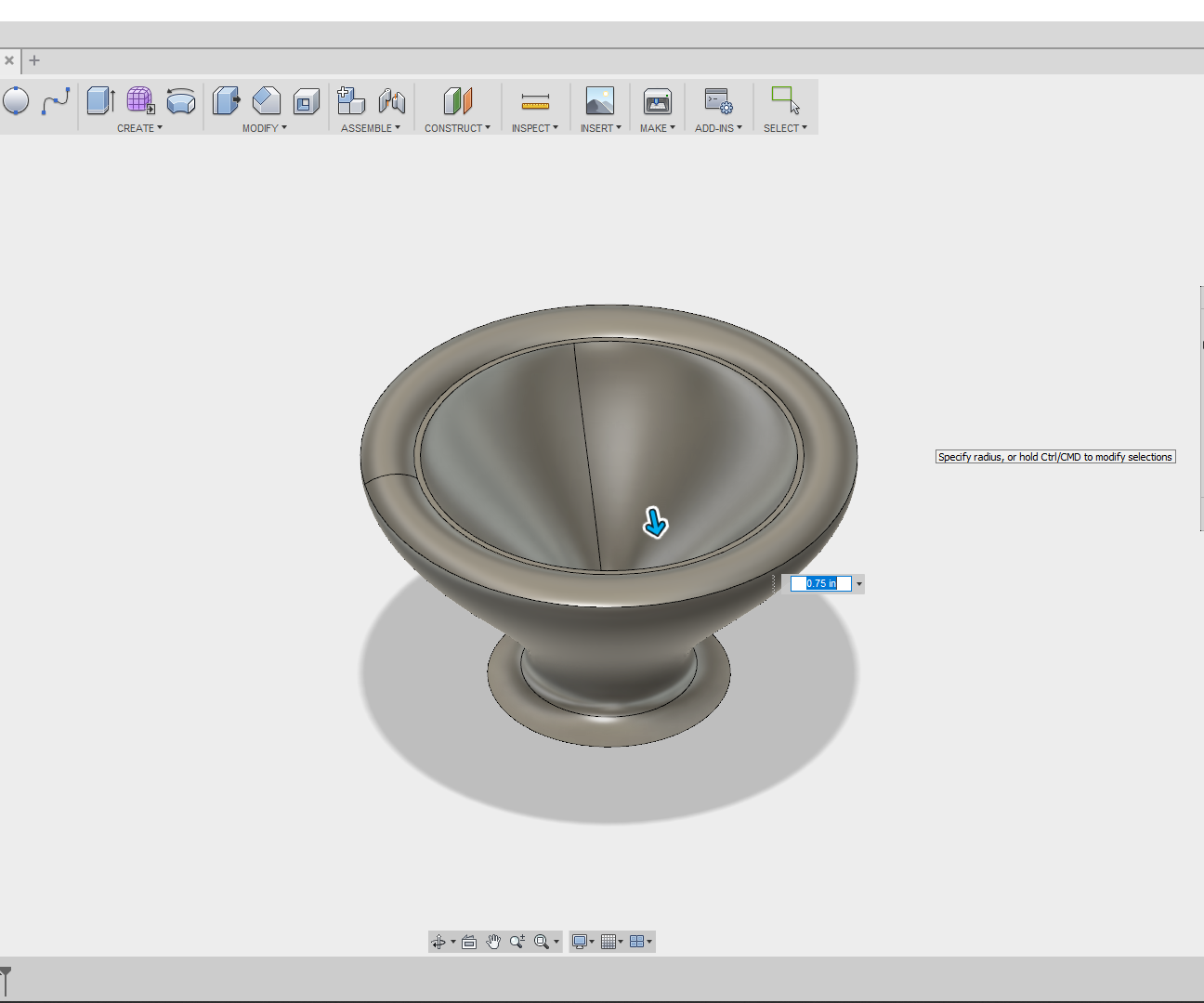Expand the MODIFY dropdown
This screenshot has width=1204, height=1003.
(x=264, y=128)
